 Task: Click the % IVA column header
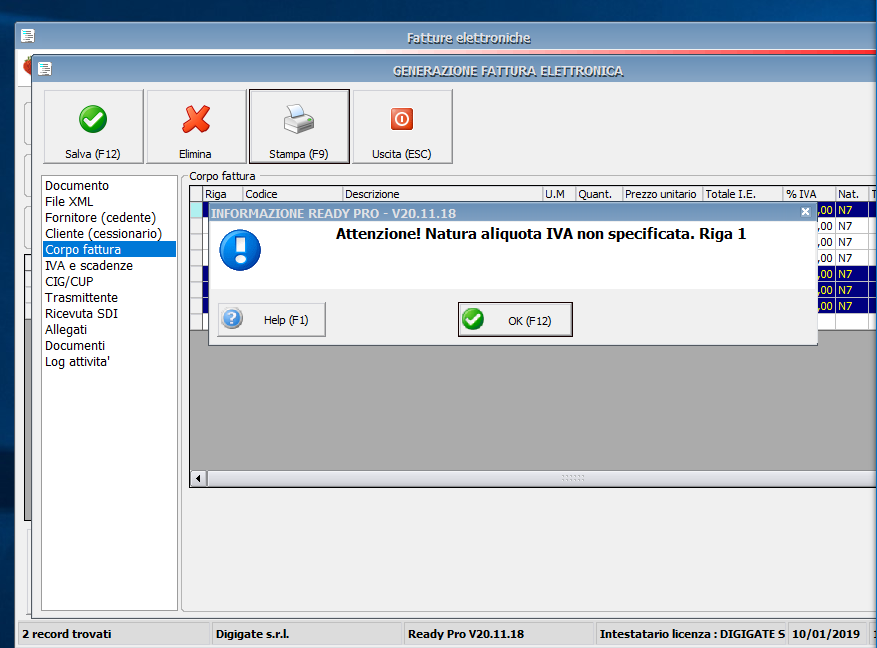pyautogui.click(x=809, y=194)
